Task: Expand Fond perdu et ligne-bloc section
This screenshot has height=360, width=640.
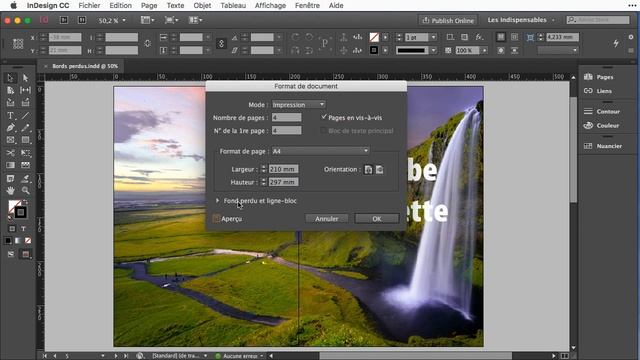Action: click(x=218, y=200)
